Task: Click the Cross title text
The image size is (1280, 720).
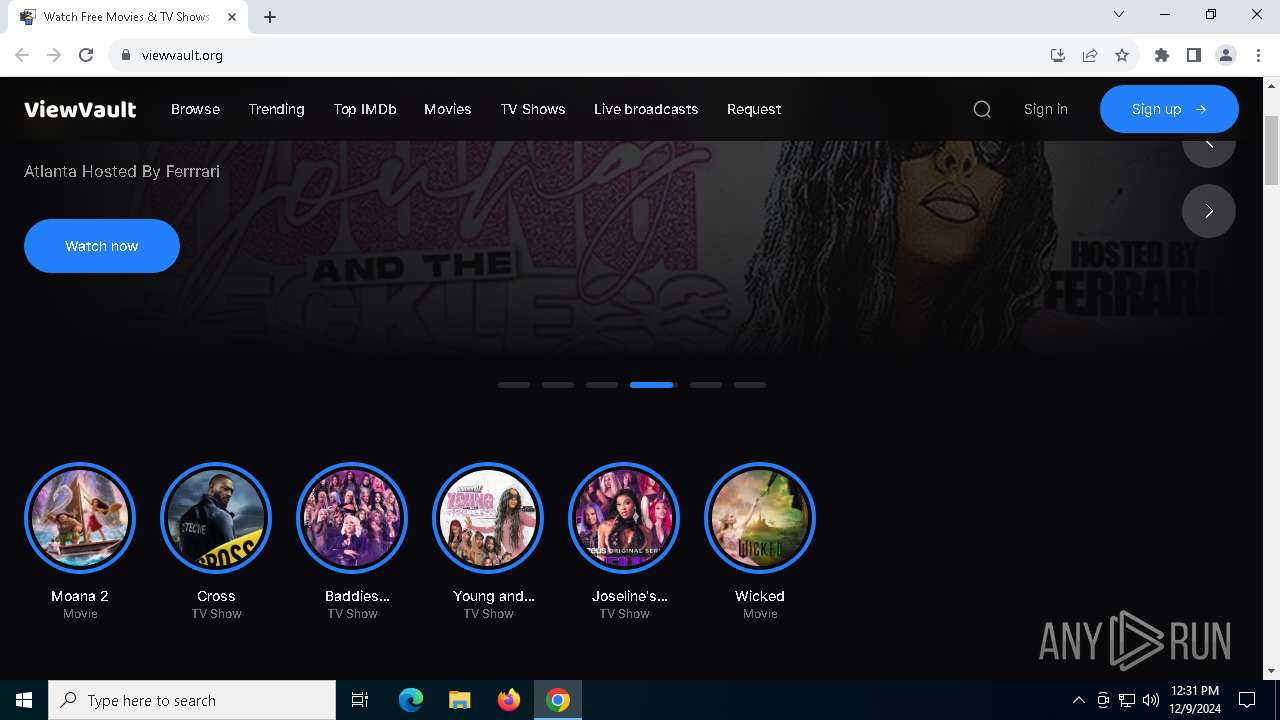Action: (216, 596)
